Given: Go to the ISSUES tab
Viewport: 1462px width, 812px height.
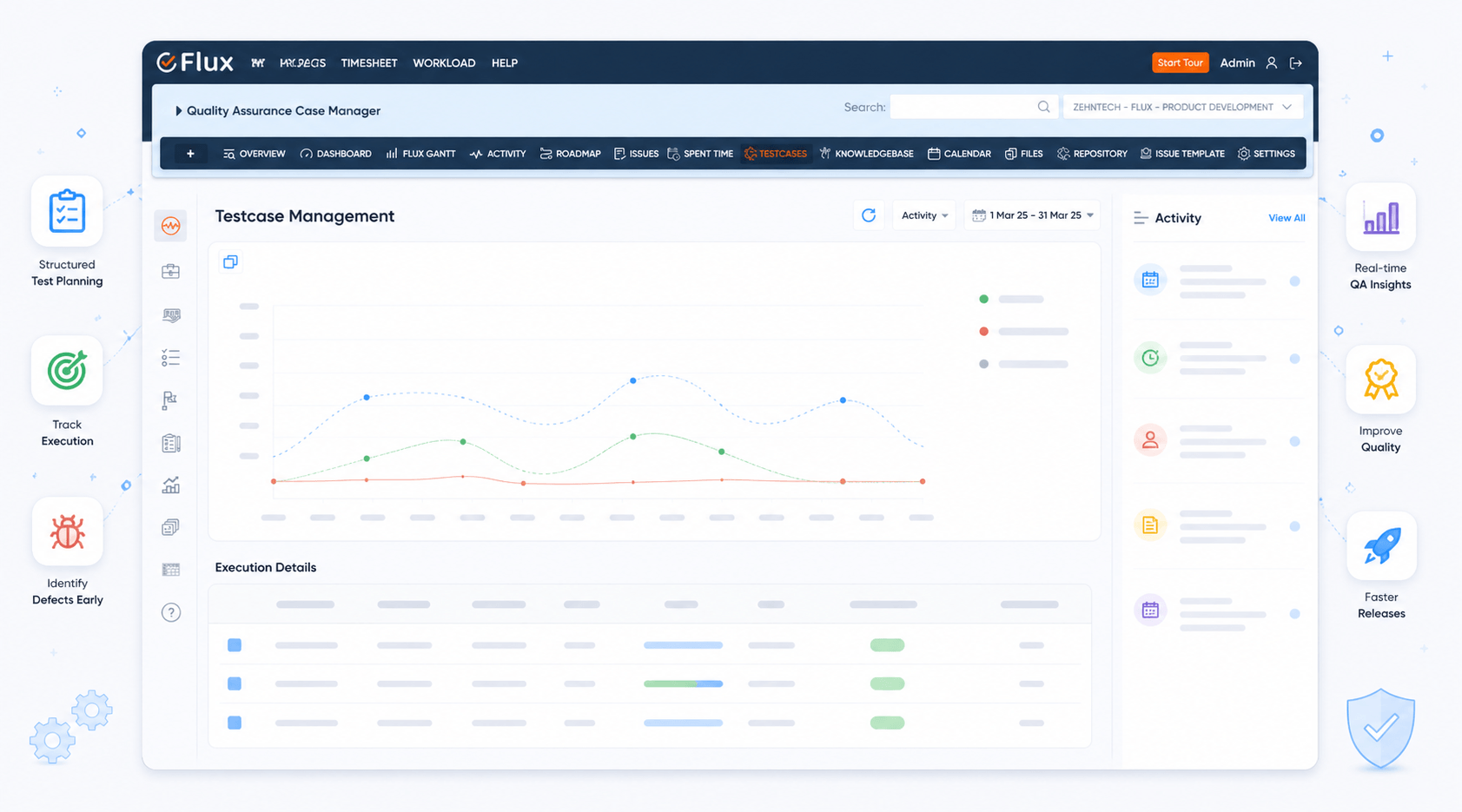Looking at the screenshot, I should coord(636,154).
